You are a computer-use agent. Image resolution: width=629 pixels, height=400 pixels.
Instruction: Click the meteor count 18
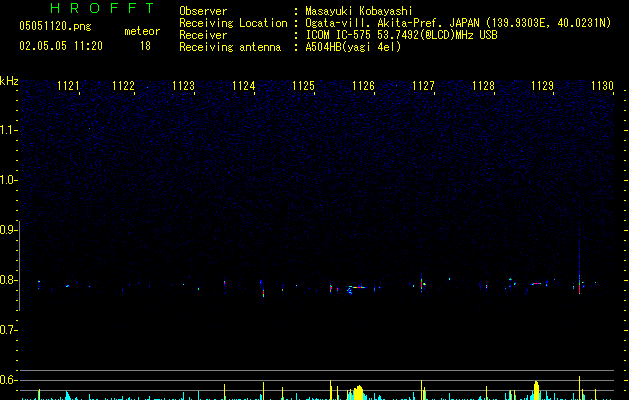pyautogui.click(x=145, y=46)
